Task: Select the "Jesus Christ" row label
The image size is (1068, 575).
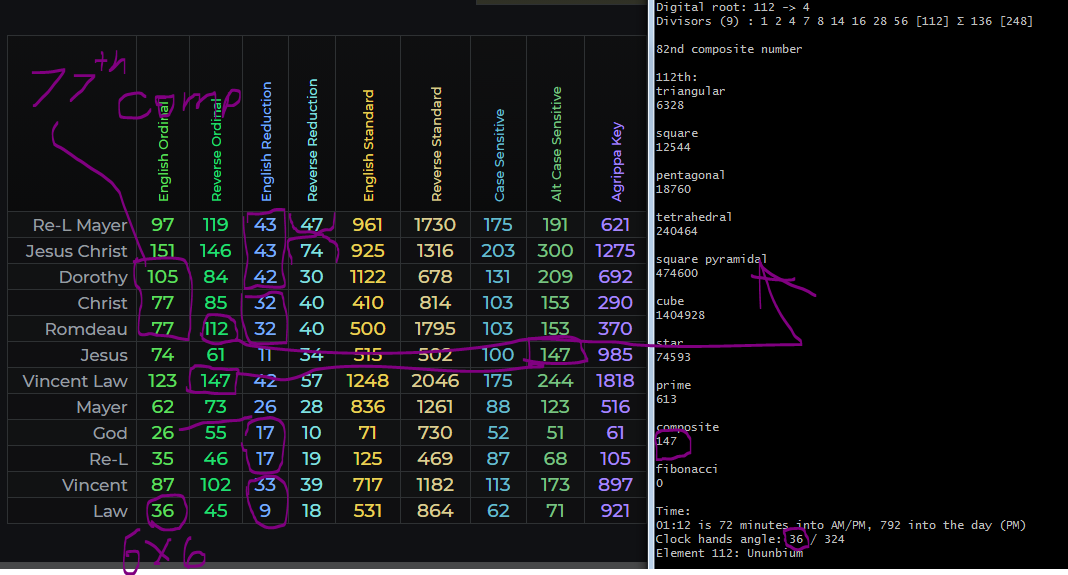Action: (76, 251)
